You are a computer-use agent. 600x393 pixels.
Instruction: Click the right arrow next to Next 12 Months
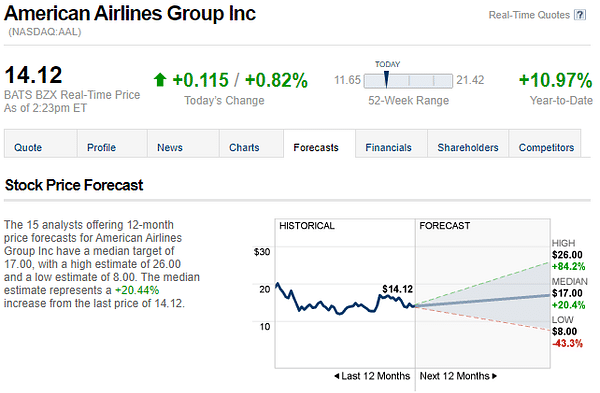(494, 376)
